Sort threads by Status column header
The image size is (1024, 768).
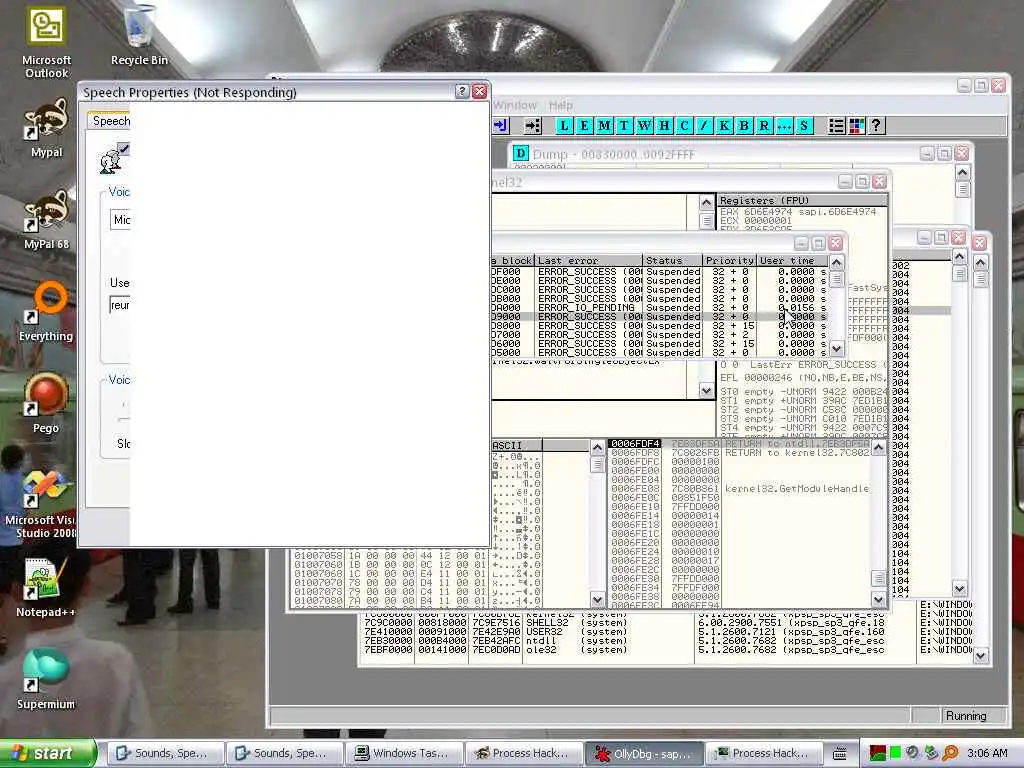(x=673, y=261)
